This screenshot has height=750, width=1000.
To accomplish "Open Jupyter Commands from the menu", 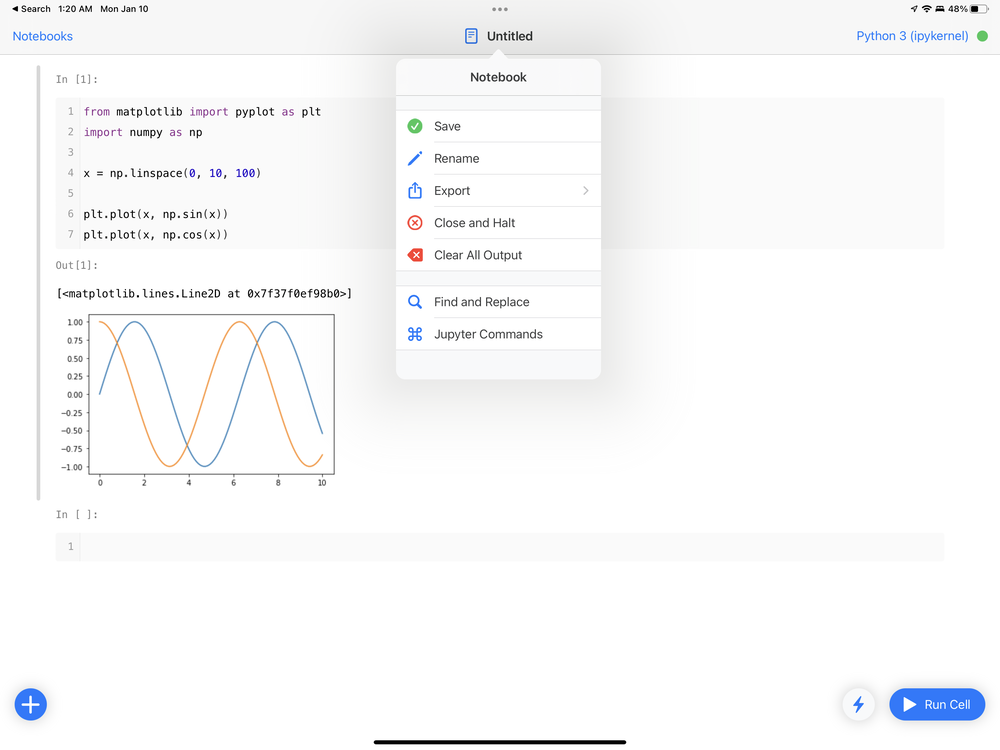I will [498, 334].
